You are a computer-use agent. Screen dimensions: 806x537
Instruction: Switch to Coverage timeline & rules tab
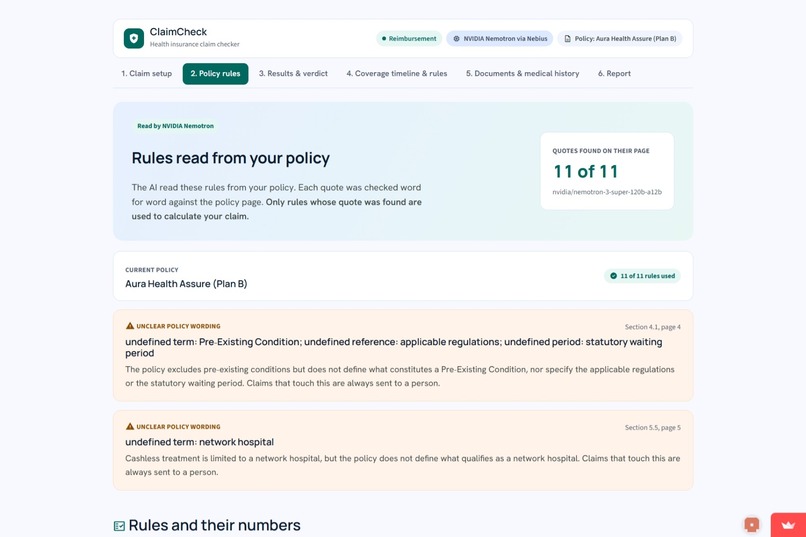pos(397,73)
